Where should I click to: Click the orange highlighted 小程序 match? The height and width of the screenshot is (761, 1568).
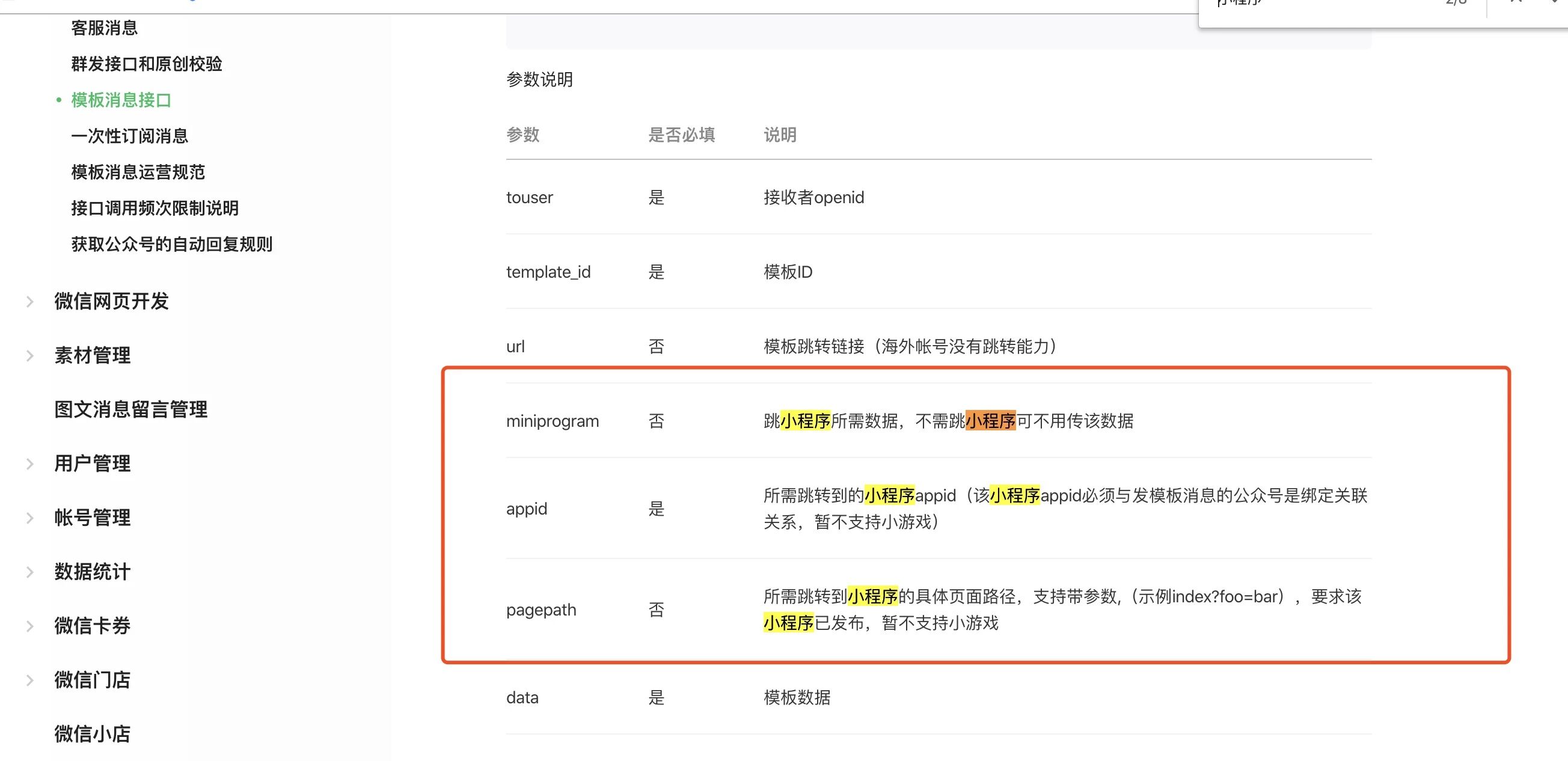[x=990, y=421]
